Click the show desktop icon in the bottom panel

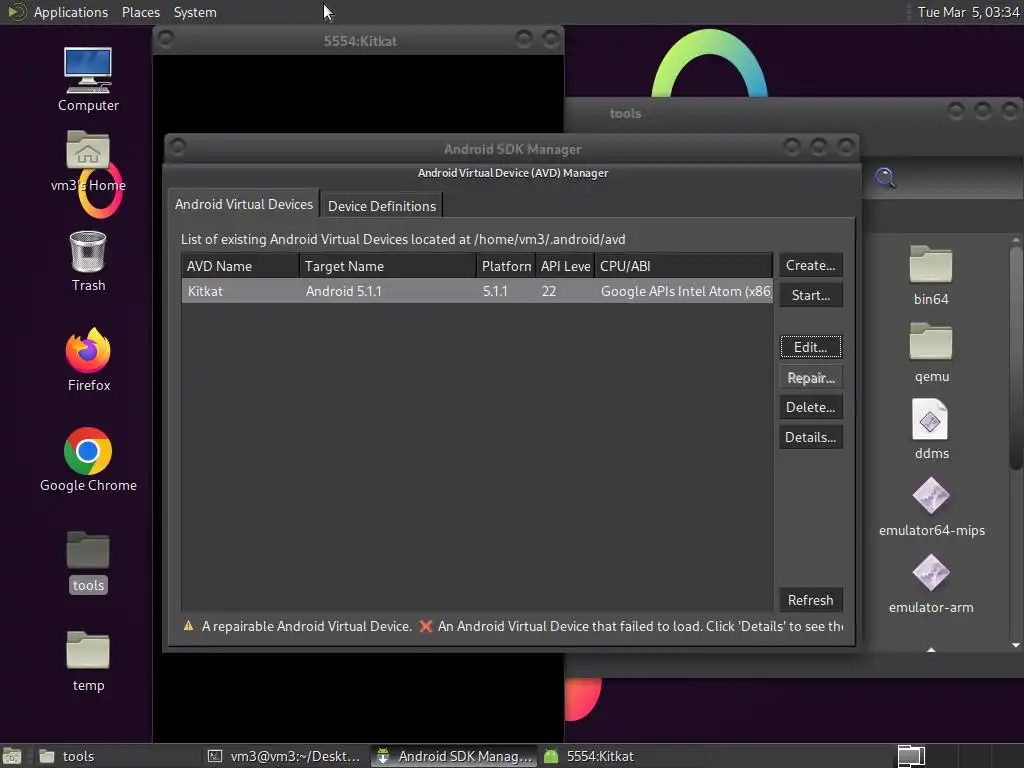click(x=12, y=756)
